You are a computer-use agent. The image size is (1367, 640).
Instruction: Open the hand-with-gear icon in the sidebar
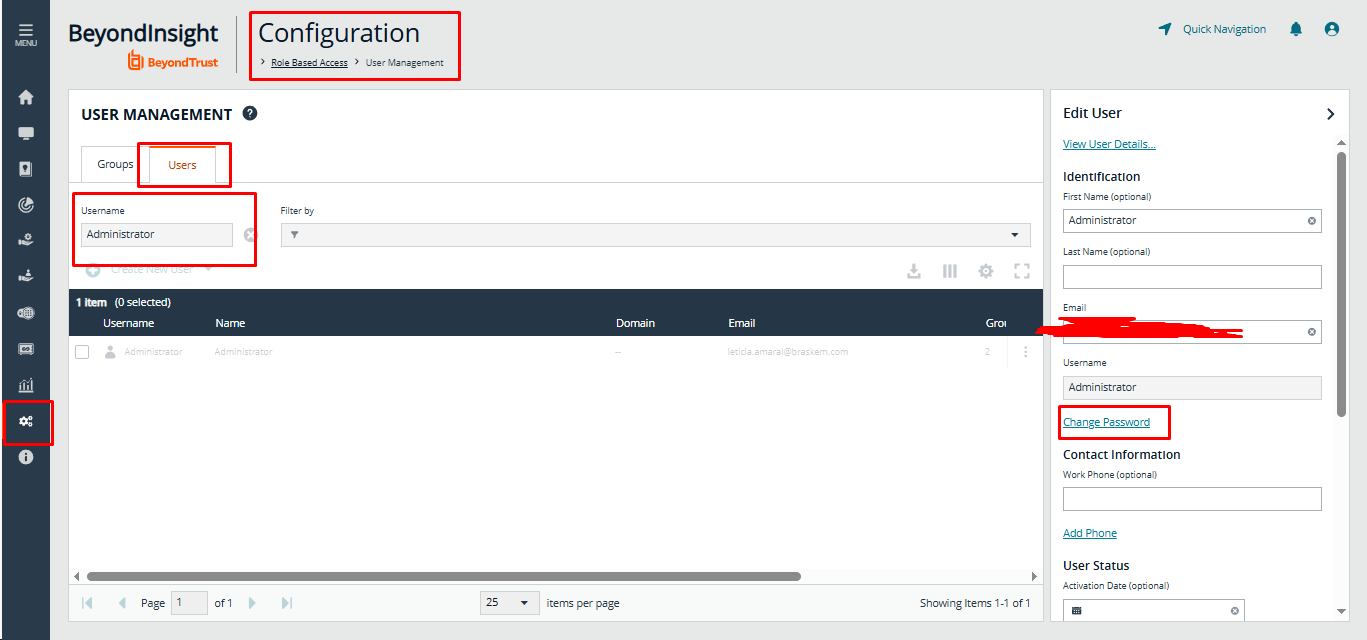tap(26, 240)
